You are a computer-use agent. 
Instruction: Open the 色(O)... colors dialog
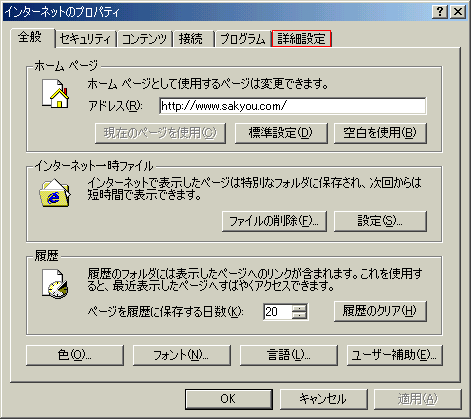75,355
